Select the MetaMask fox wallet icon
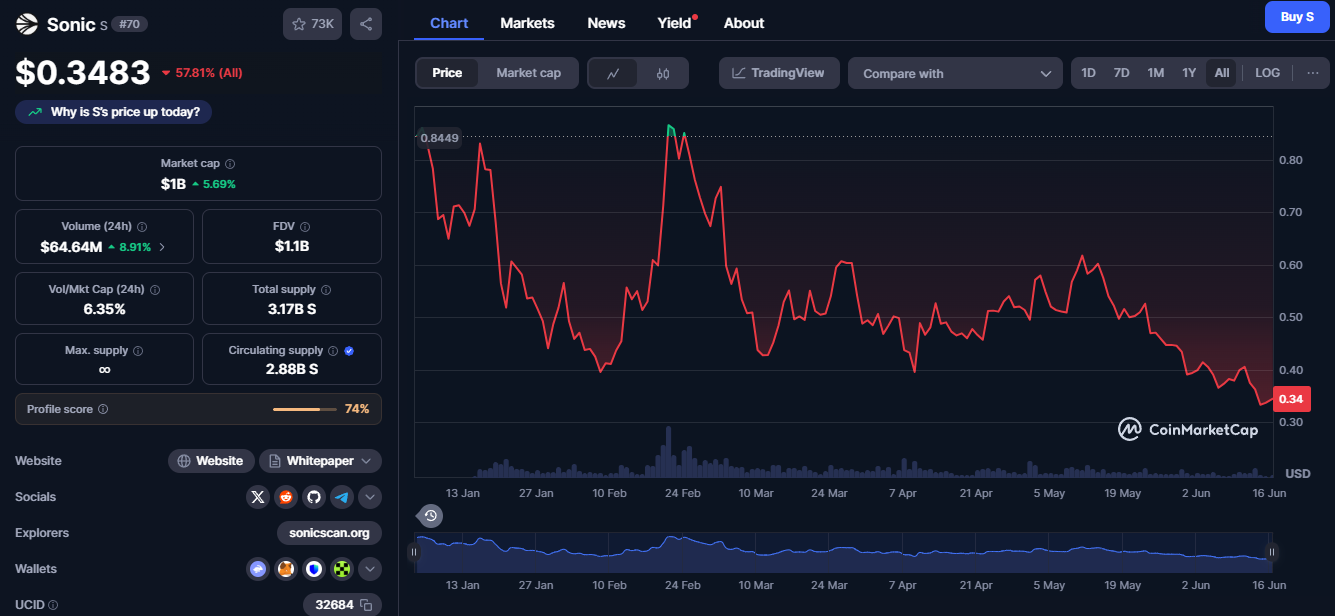The image size is (1335, 616). [x=286, y=569]
